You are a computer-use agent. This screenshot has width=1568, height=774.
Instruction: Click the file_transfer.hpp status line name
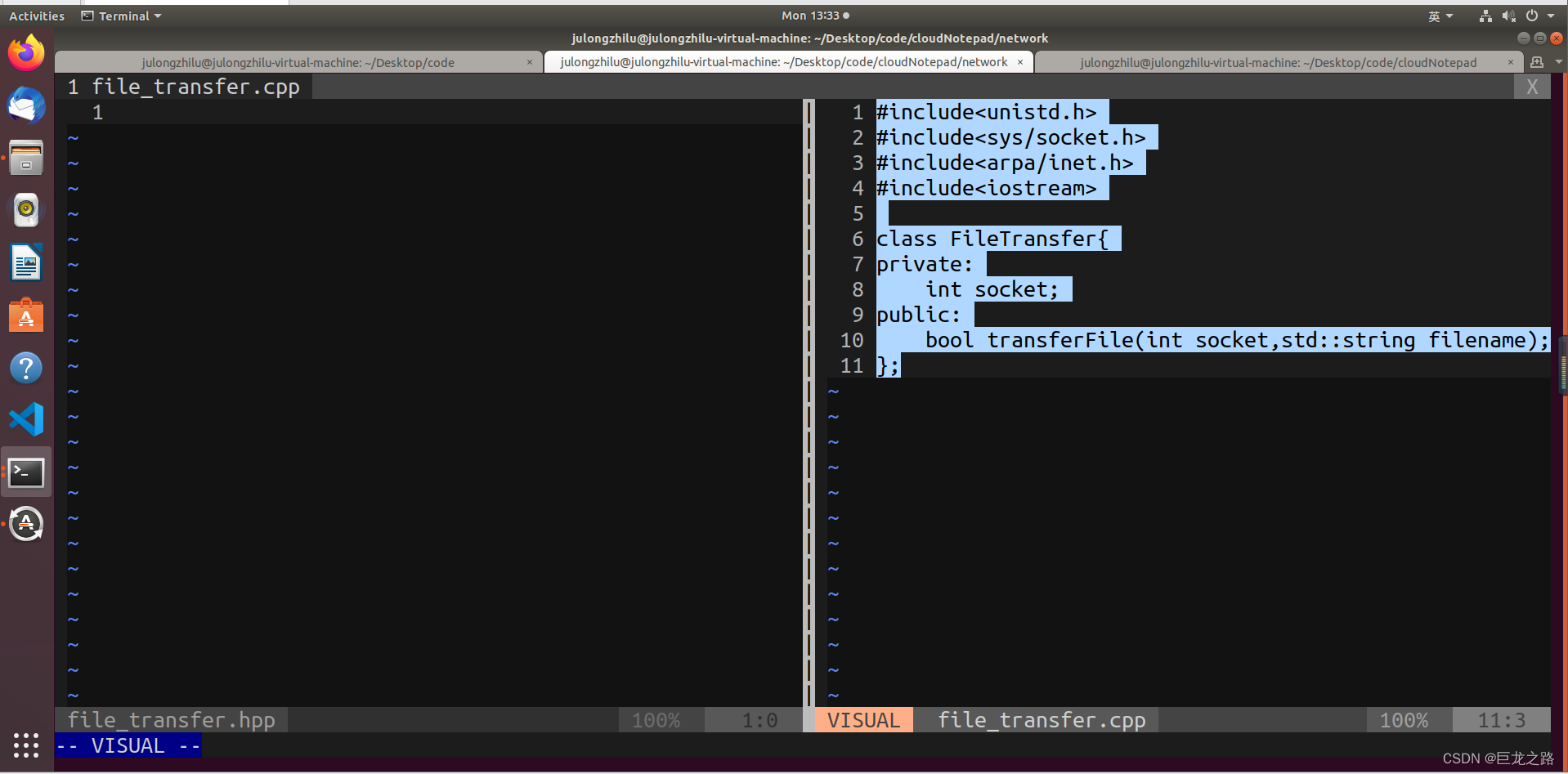[x=172, y=720]
